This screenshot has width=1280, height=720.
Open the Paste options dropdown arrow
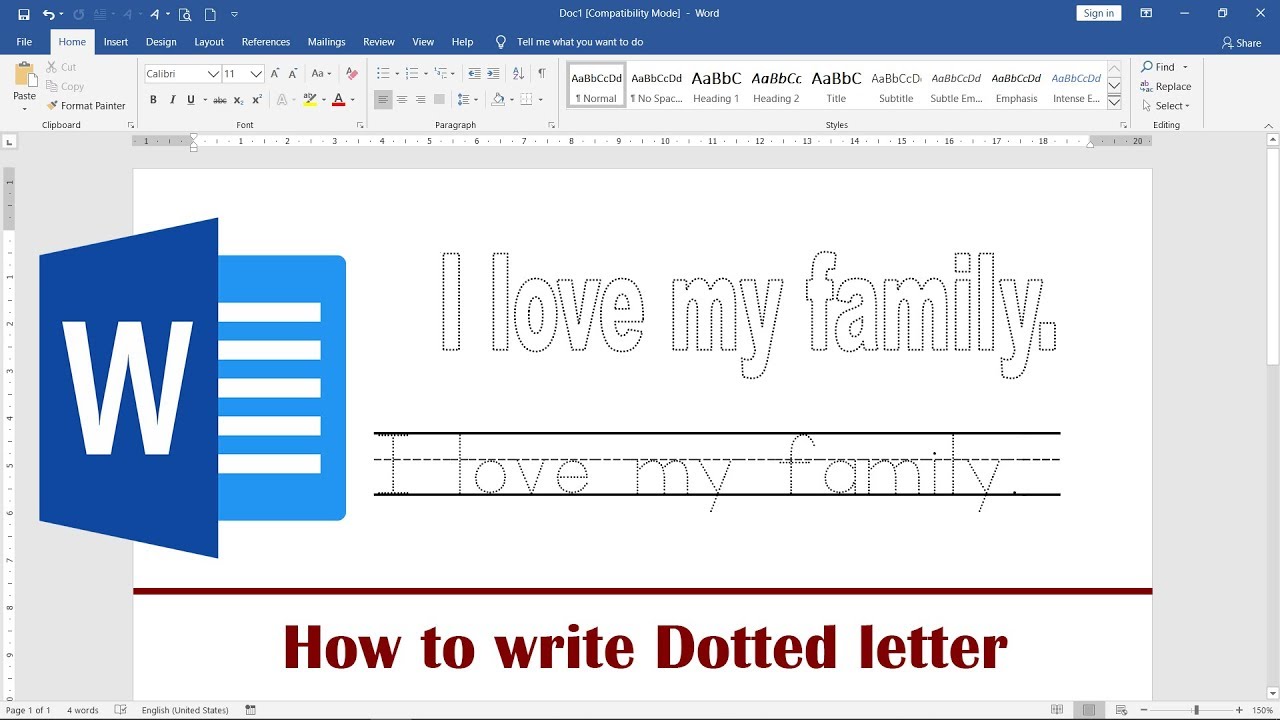tap(24, 108)
